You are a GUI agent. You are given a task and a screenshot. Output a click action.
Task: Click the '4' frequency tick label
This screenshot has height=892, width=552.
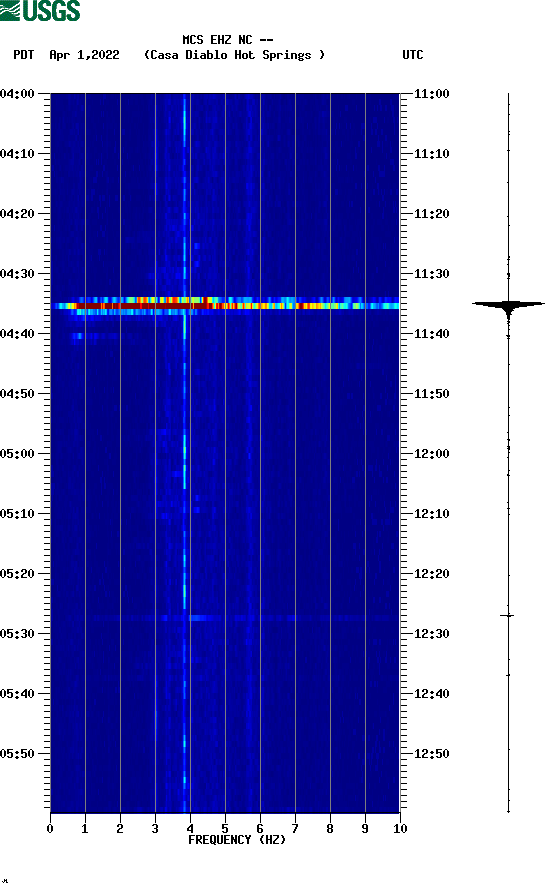[190, 829]
